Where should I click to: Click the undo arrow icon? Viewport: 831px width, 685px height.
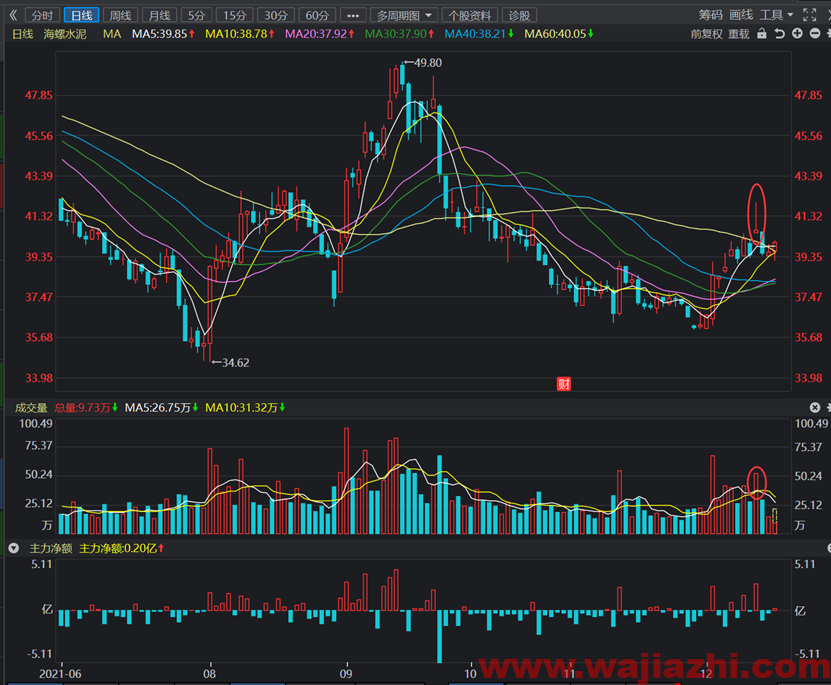click(x=779, y=33)
